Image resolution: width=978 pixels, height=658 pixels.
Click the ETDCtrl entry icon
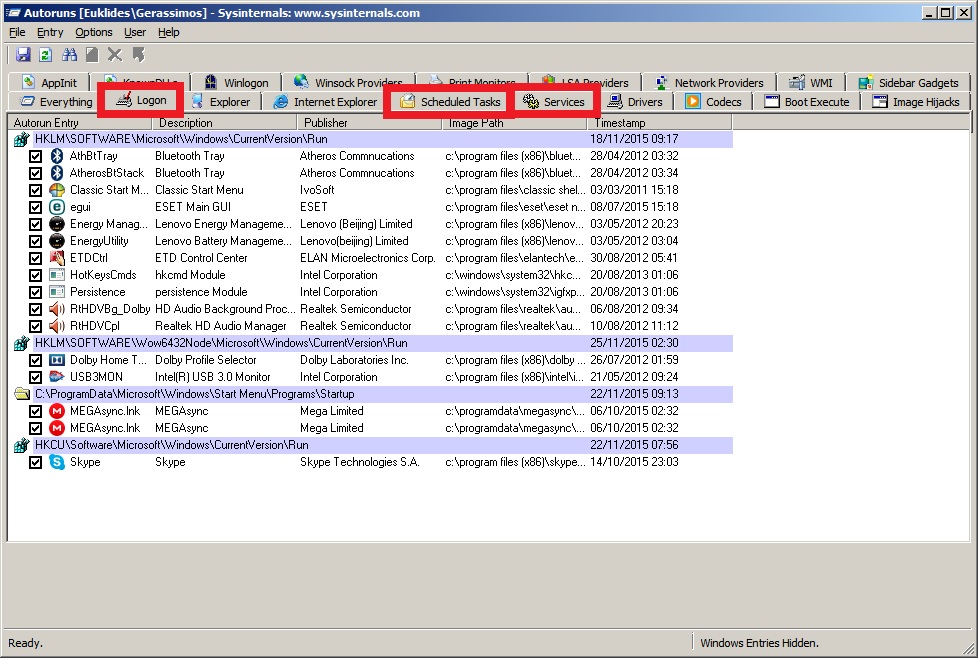coord(57,258)
